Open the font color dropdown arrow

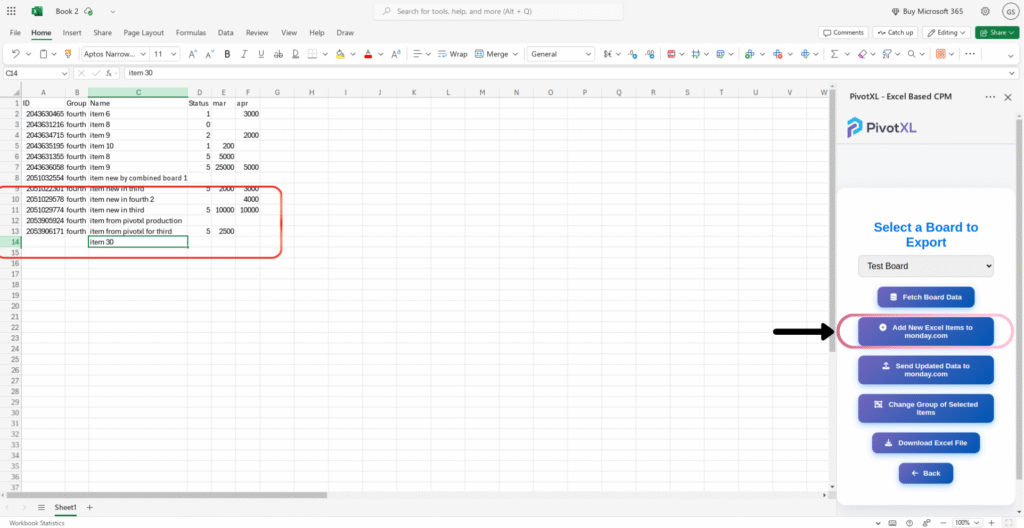point(379,54)
